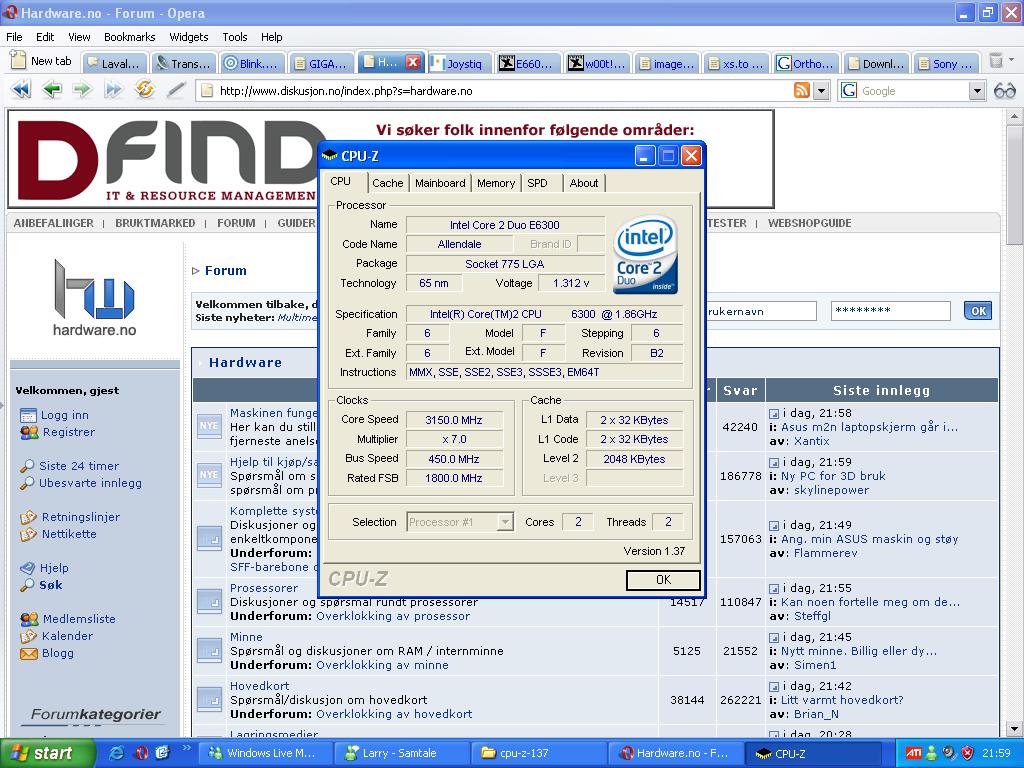Viewport: 1024px width, 768px height.
Task: Click ATI tray icon
Action: [914, 753]
